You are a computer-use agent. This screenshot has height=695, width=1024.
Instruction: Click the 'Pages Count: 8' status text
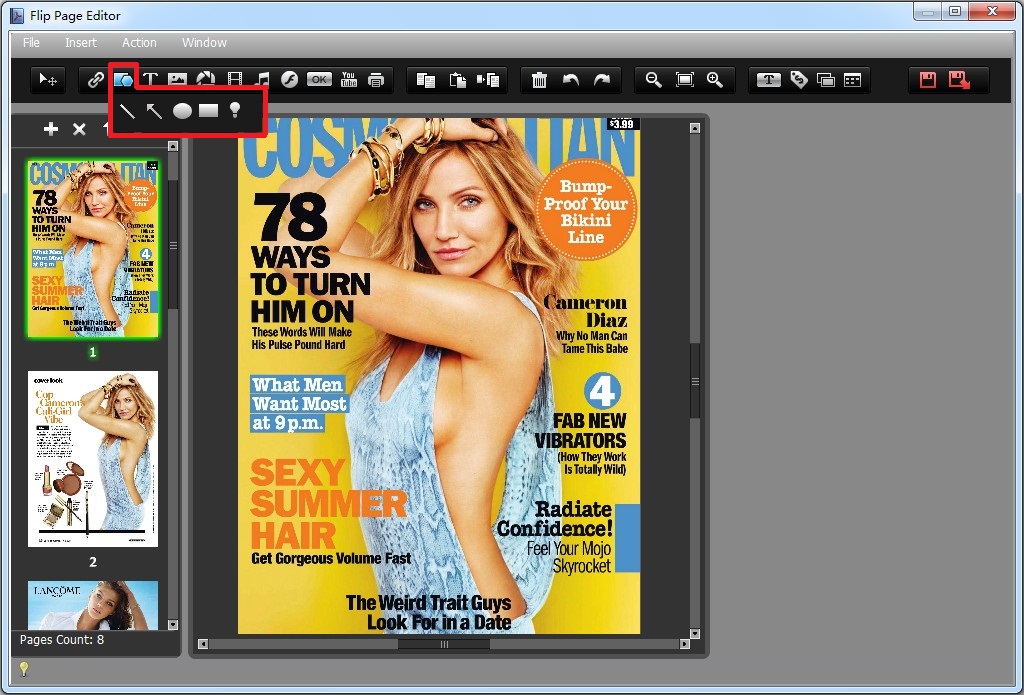61,639
